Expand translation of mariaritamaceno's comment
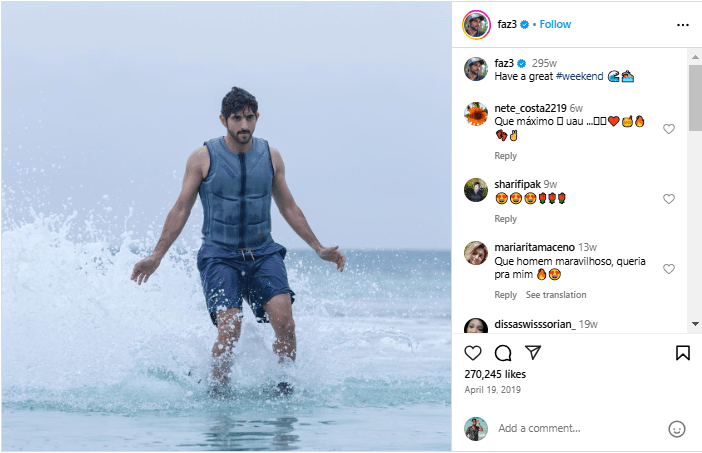This screenshot has height=453, width=702. (x=556, y=295)
